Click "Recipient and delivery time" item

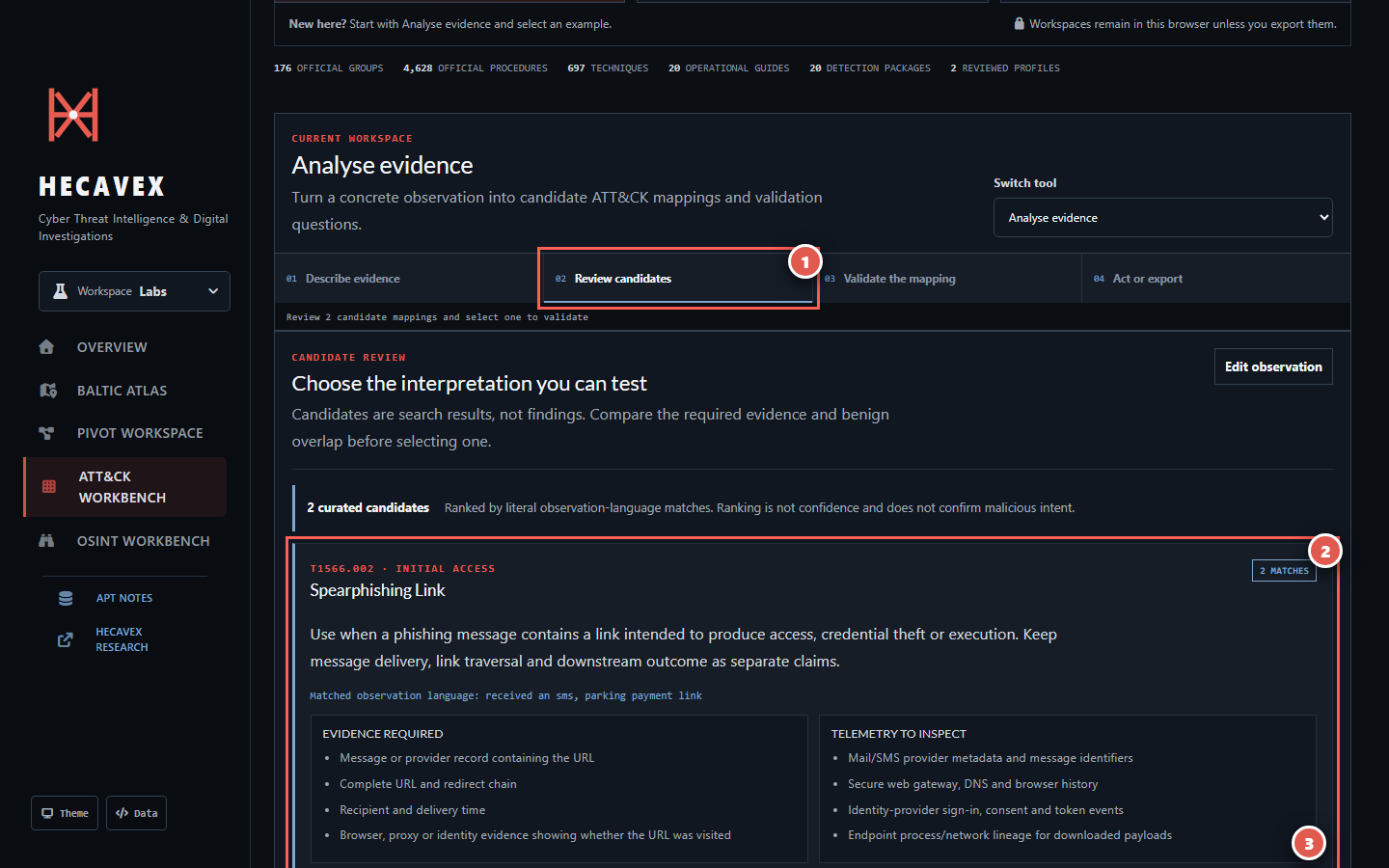coord(413,810)
